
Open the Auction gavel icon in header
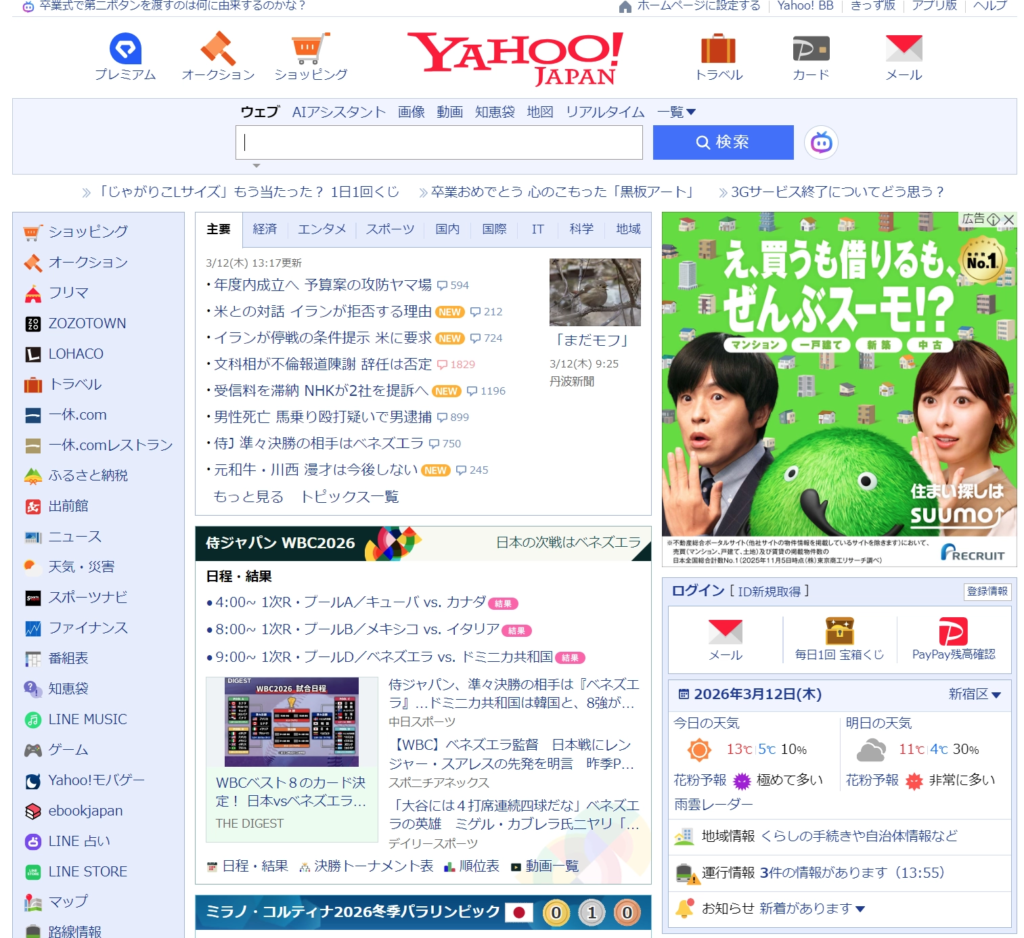[x=217, y=49]
